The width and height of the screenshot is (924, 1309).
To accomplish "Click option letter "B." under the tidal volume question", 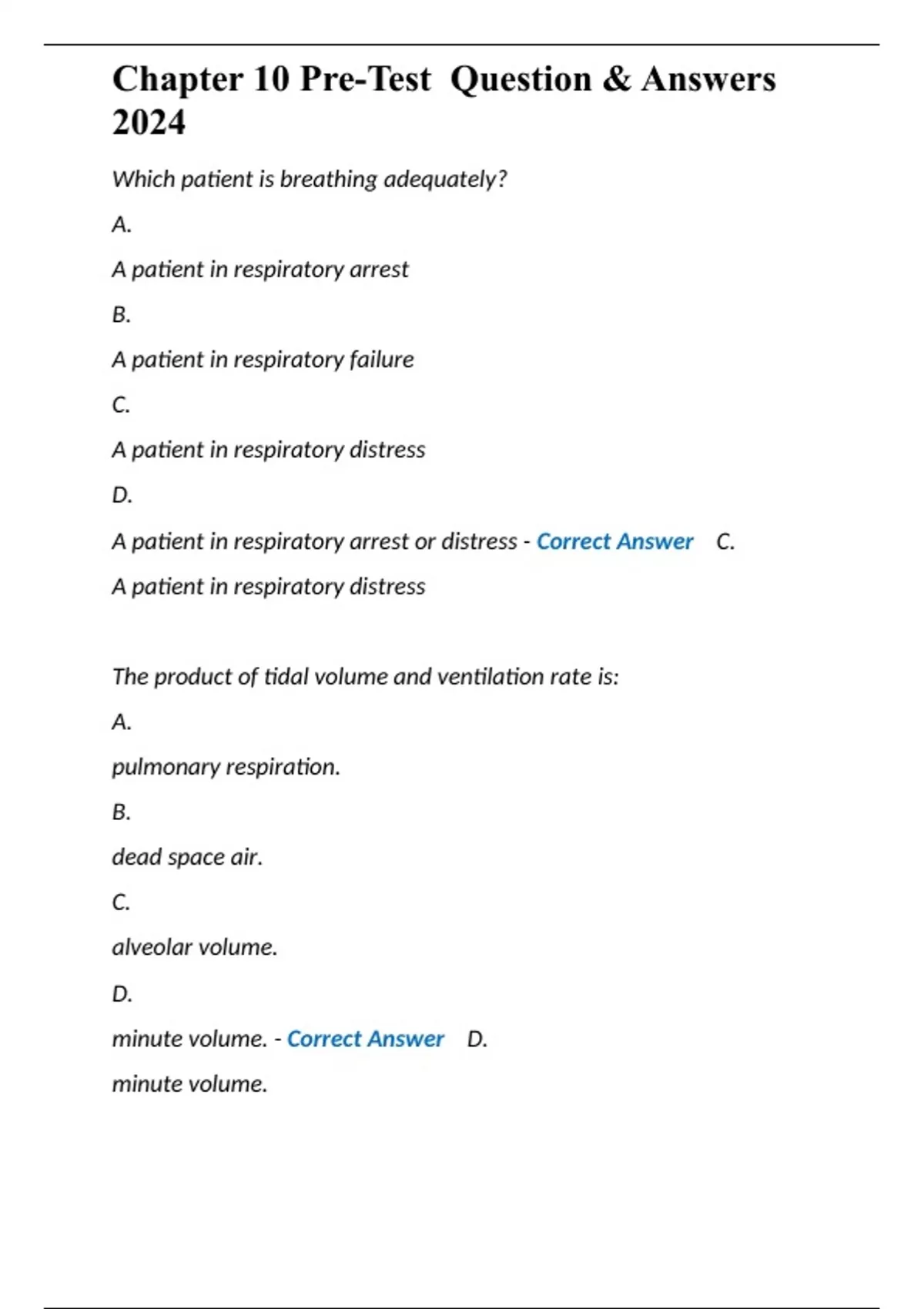I will click(x=122, y=812).
